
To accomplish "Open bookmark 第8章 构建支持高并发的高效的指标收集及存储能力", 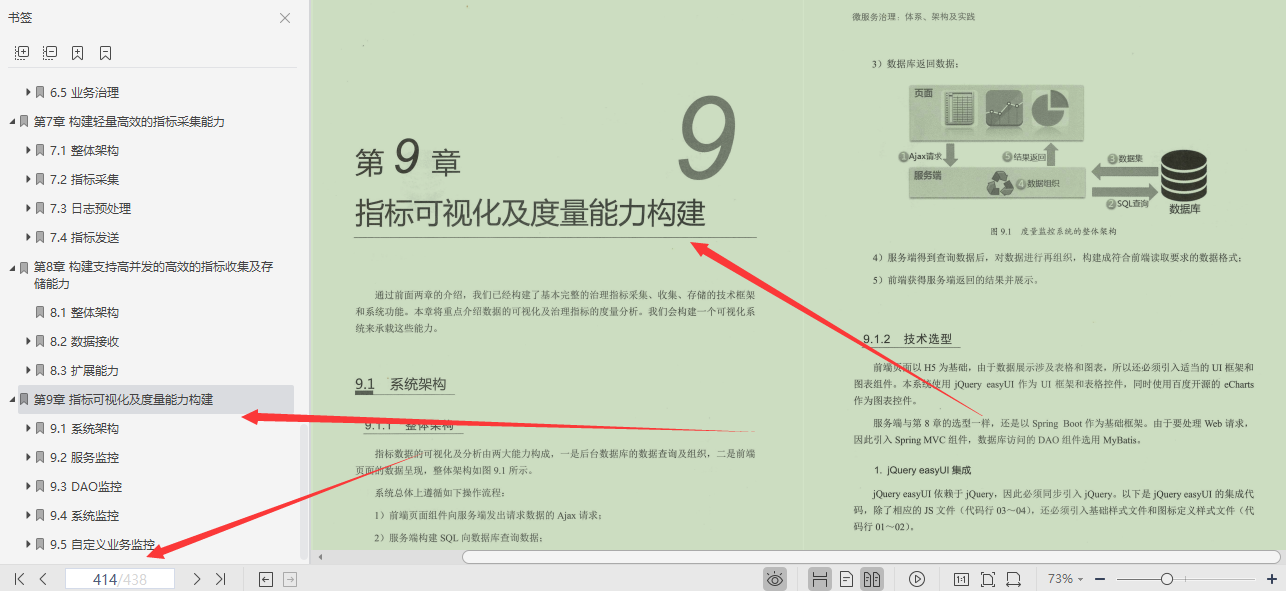I will [153, 275].
